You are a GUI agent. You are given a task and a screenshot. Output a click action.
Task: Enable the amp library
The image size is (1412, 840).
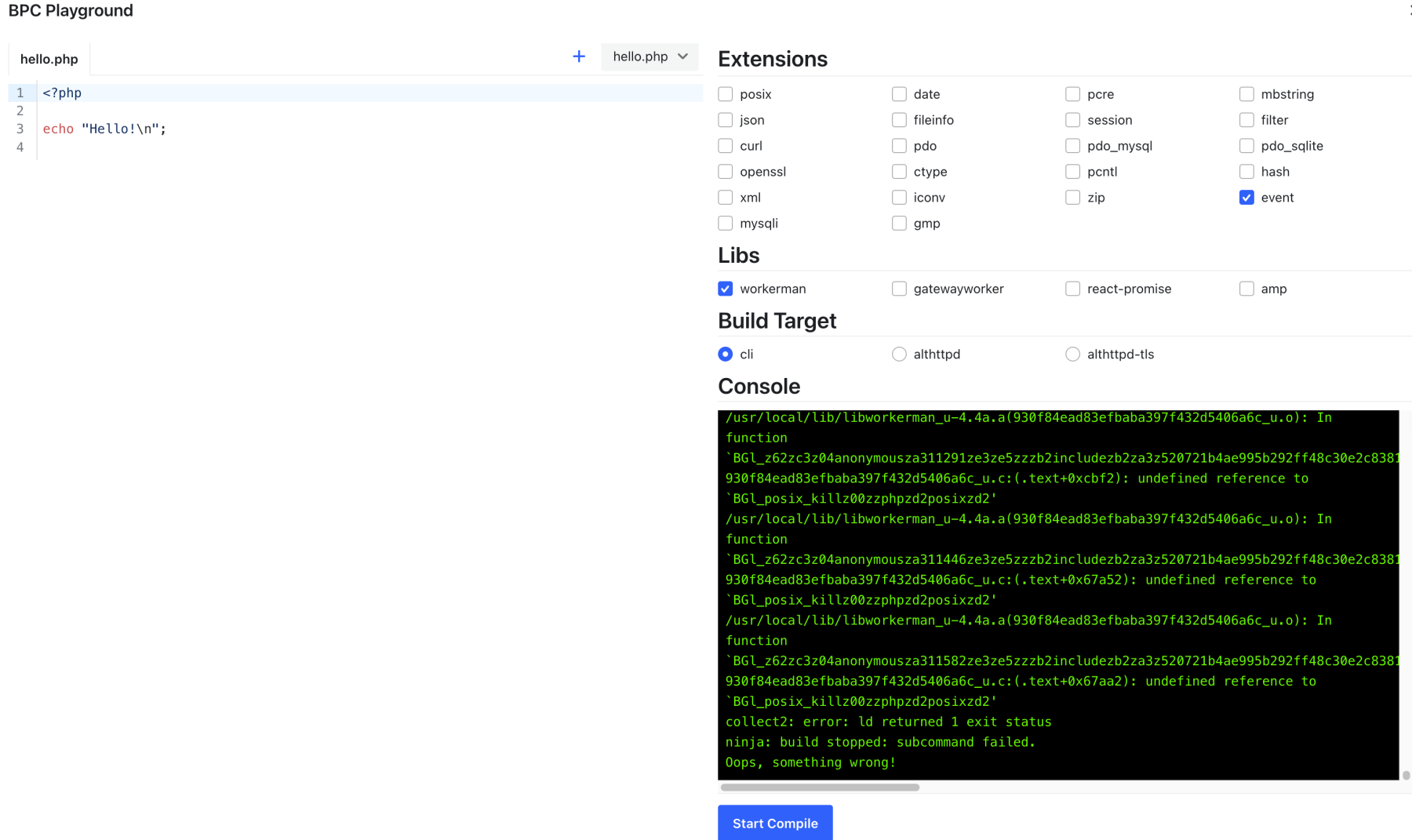pyautogui.click(x=1246, y=289)
